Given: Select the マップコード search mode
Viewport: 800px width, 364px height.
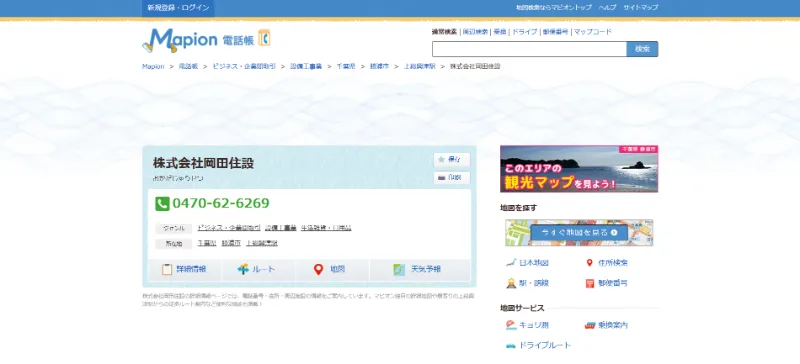Looking at the screenshot, I should coord(592,32).
